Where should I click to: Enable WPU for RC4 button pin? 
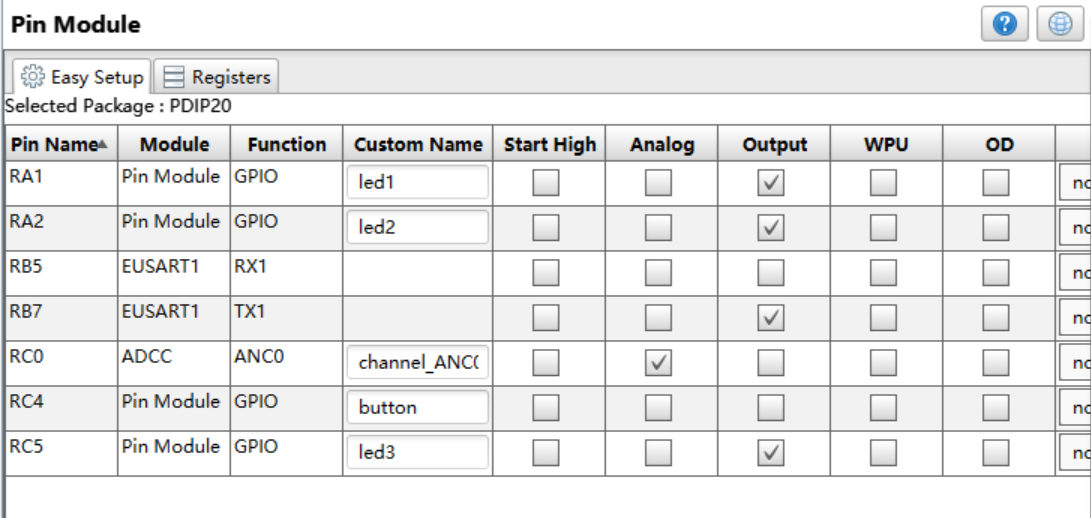884,408
